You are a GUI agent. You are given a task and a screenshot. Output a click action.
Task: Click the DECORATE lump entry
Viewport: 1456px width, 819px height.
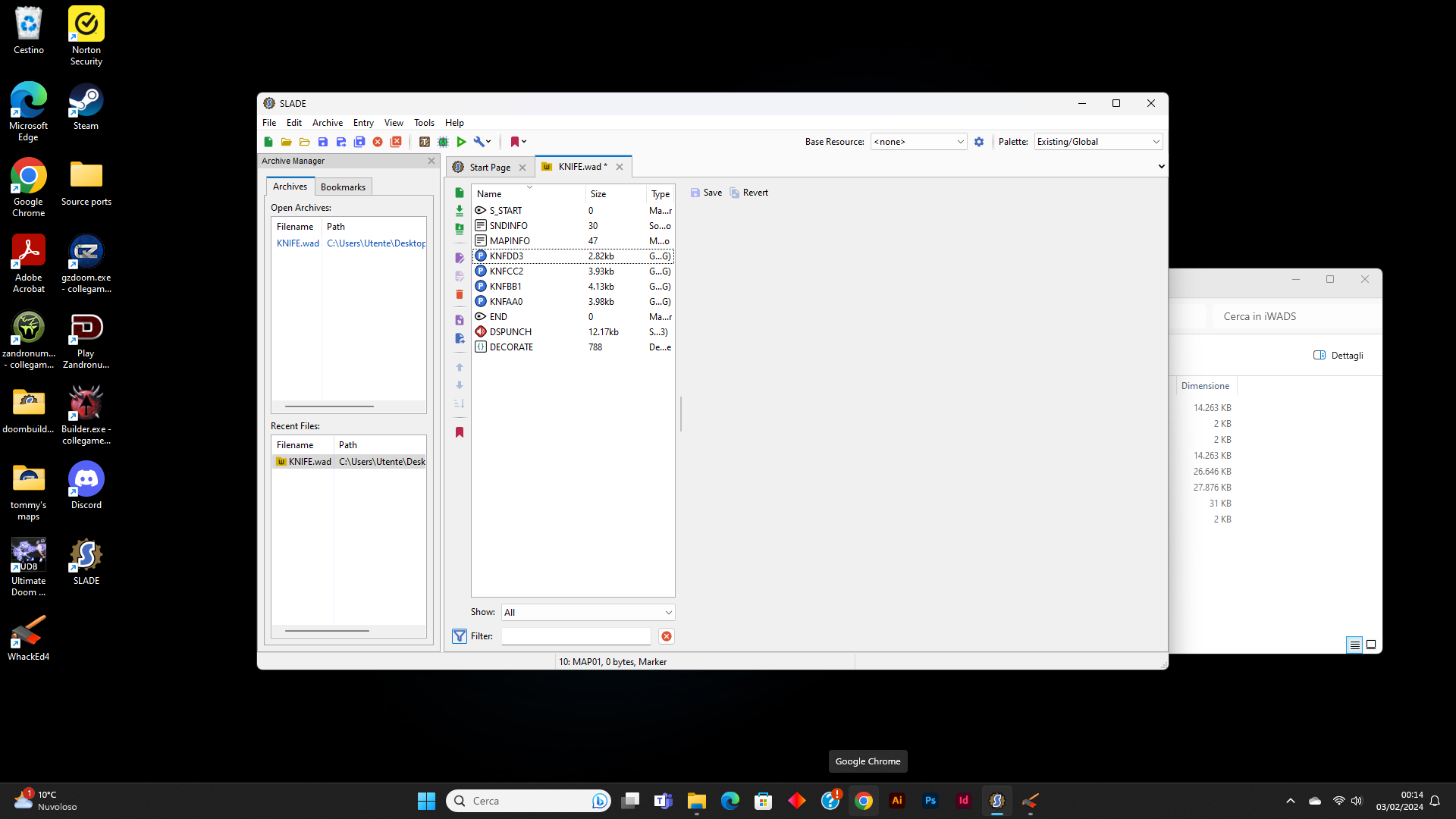click(x=510, y=346)
